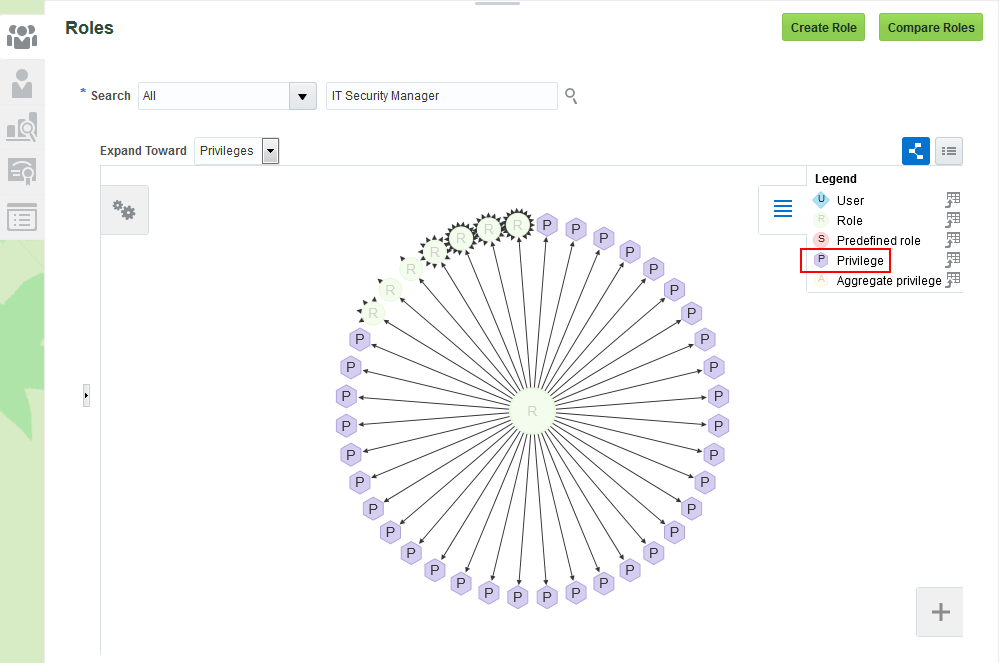Open the Users tab in left sidebar
The image size is (999, 663).
22,82
